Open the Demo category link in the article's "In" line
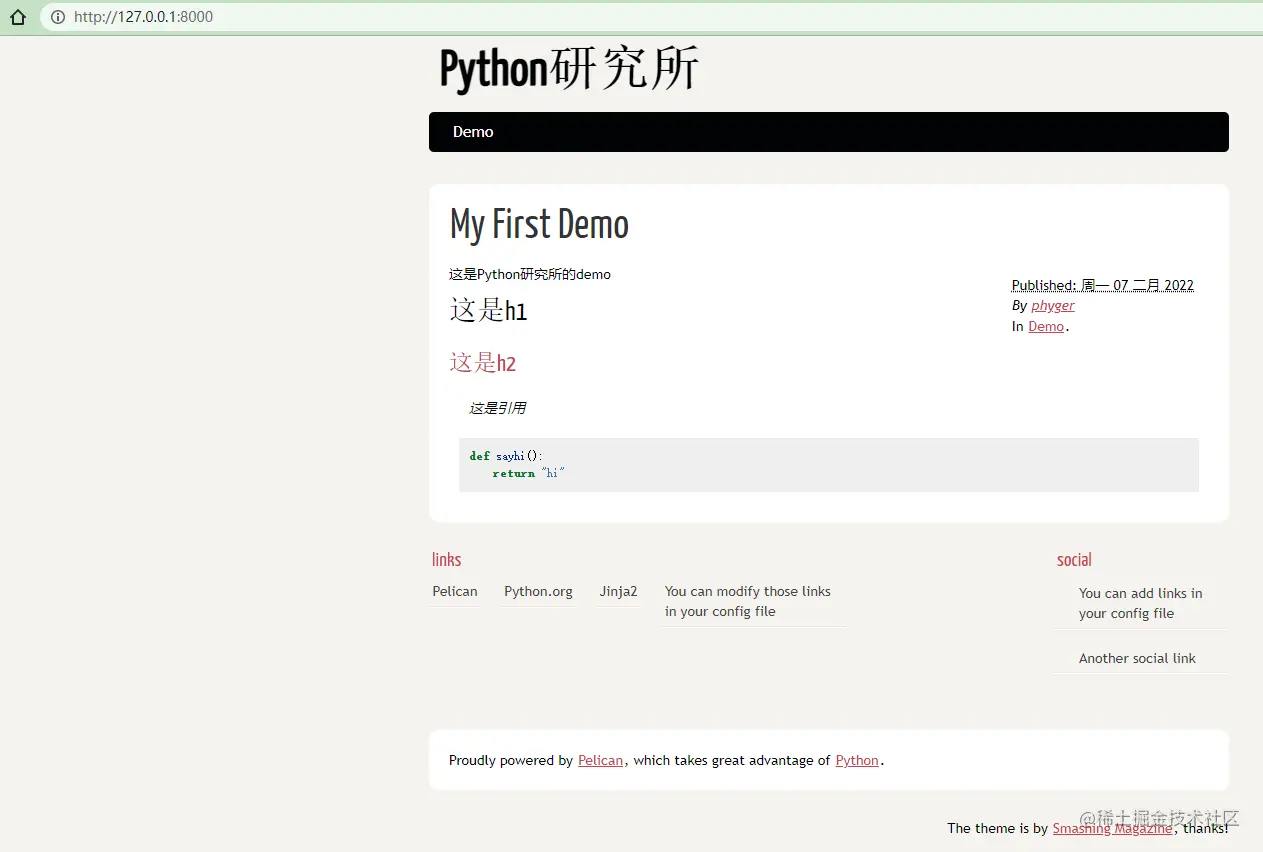1263x852 pixels. [x=1046, y=327]
